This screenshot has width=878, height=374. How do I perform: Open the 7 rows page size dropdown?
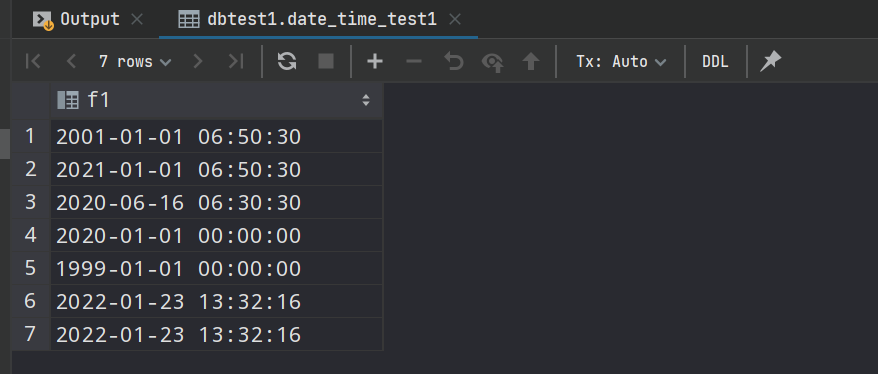pyautogui.click(x=134, y=62)
